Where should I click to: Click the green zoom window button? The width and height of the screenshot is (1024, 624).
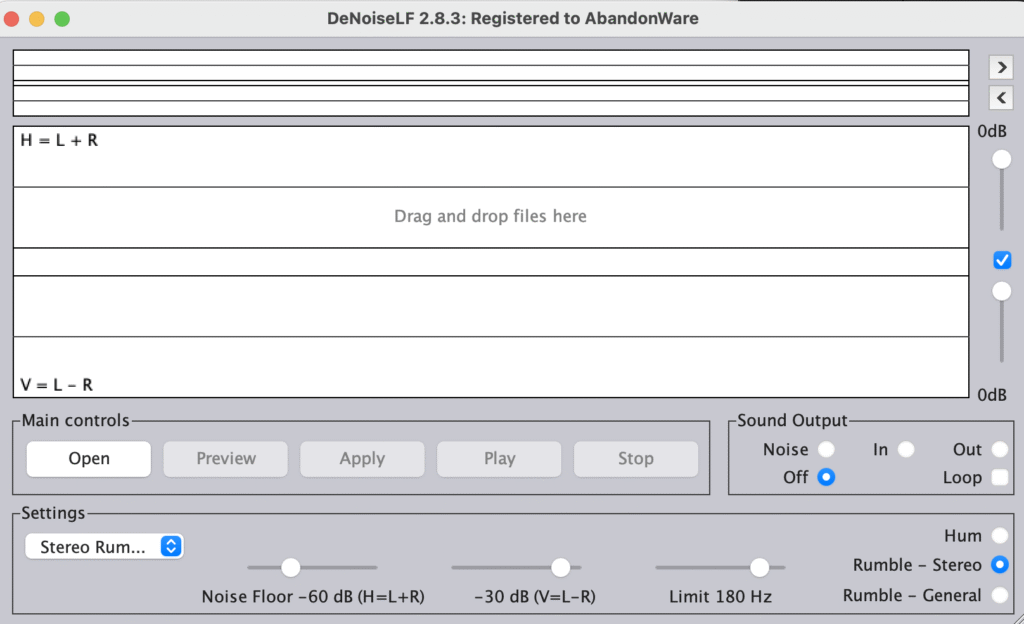pyautogui.click(x=62, y=19)
